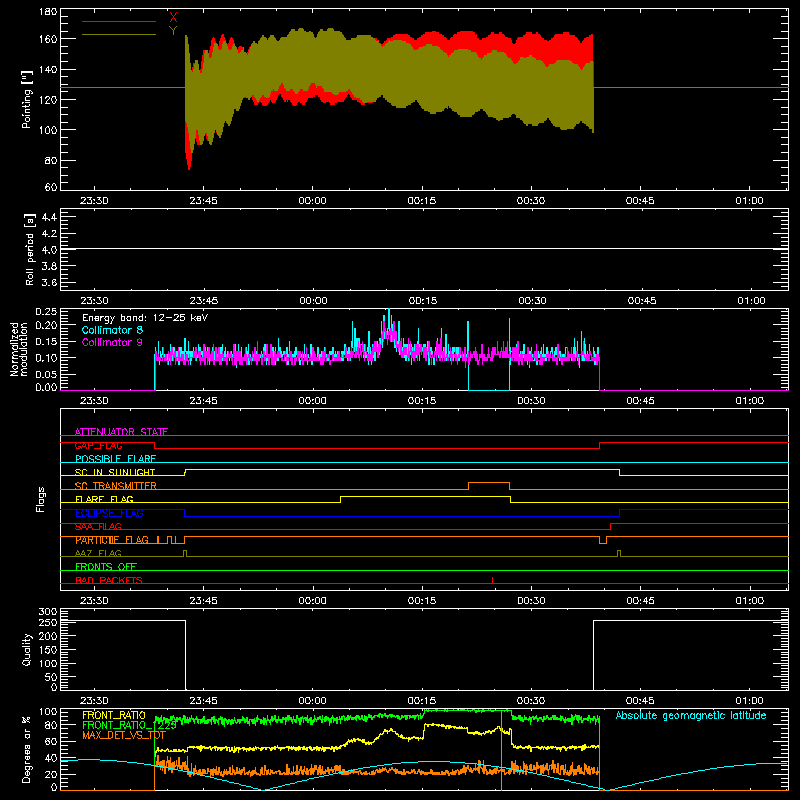This screenshot has width=800, height=800.
Task: Click 23:45 tick under the Pointing plot
Action: tap(203, 201)
